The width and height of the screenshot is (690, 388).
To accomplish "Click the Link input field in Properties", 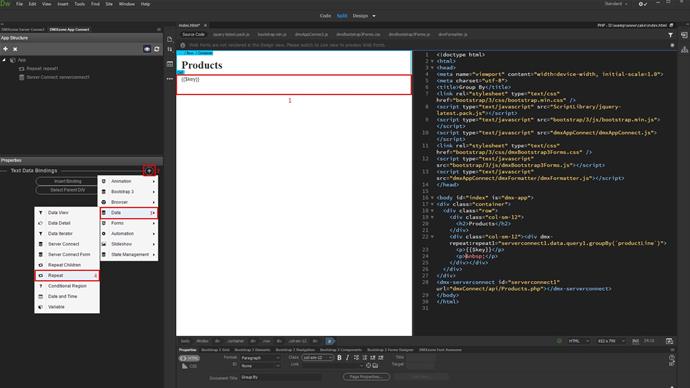I will tap(332, 365).
